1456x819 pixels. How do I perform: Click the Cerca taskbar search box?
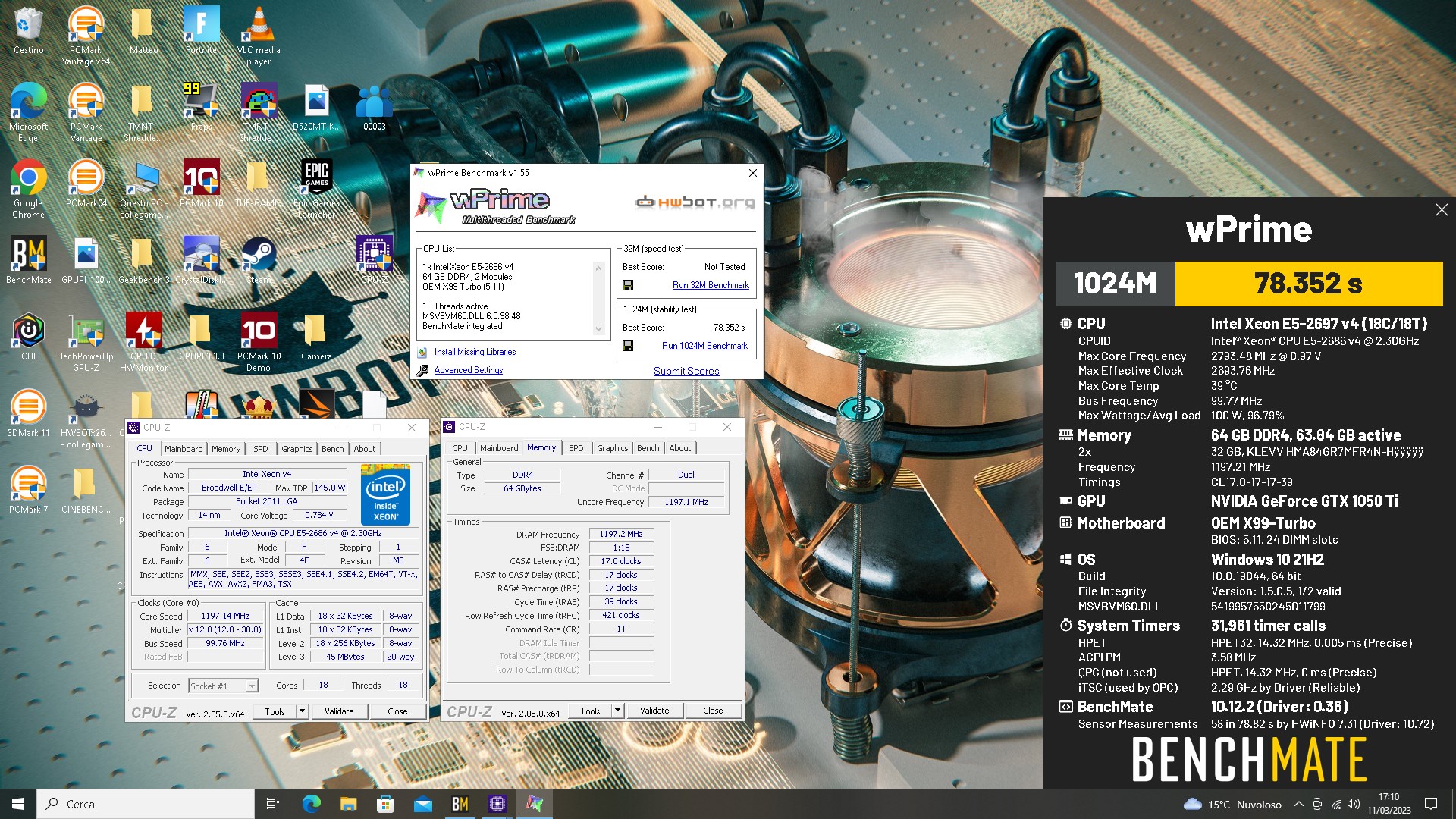pos(146,804)
